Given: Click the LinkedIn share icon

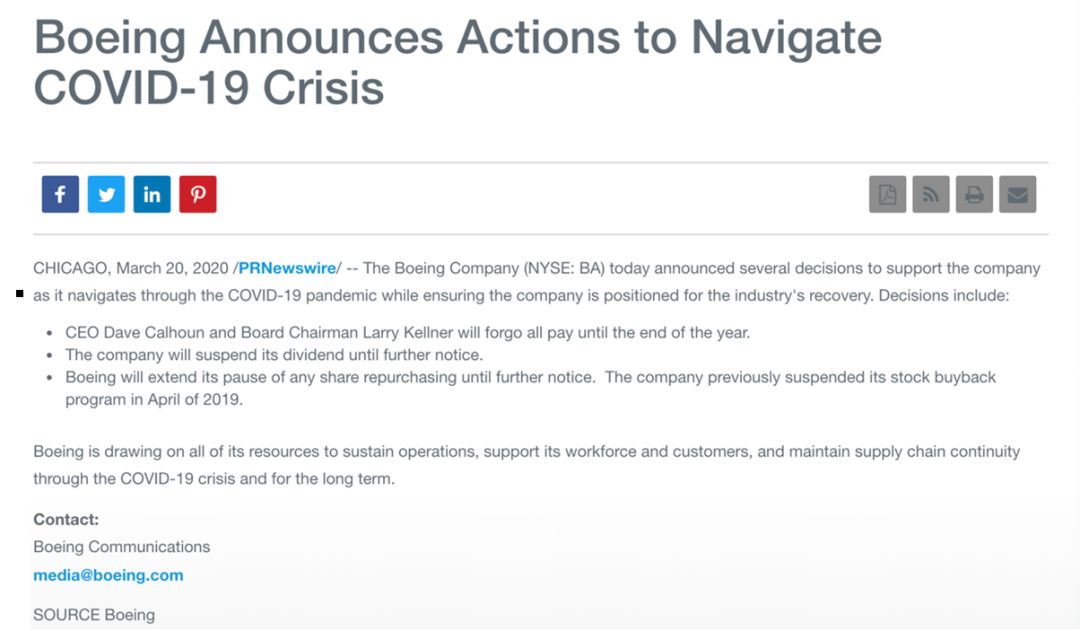Looking at the screenshot, I should click(x=152, y=194).
